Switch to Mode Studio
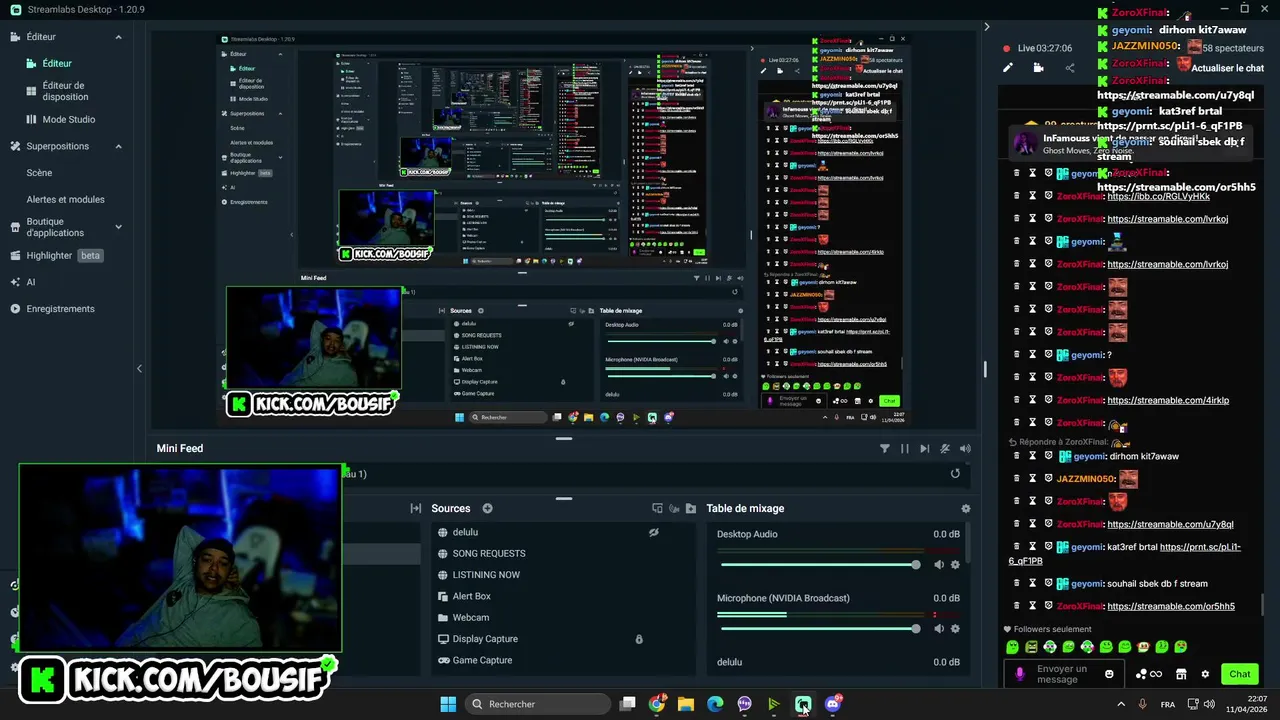Image resolution: width=1280 pixels, height=720 pixels. pyautogui.click(x=68, y=119)
